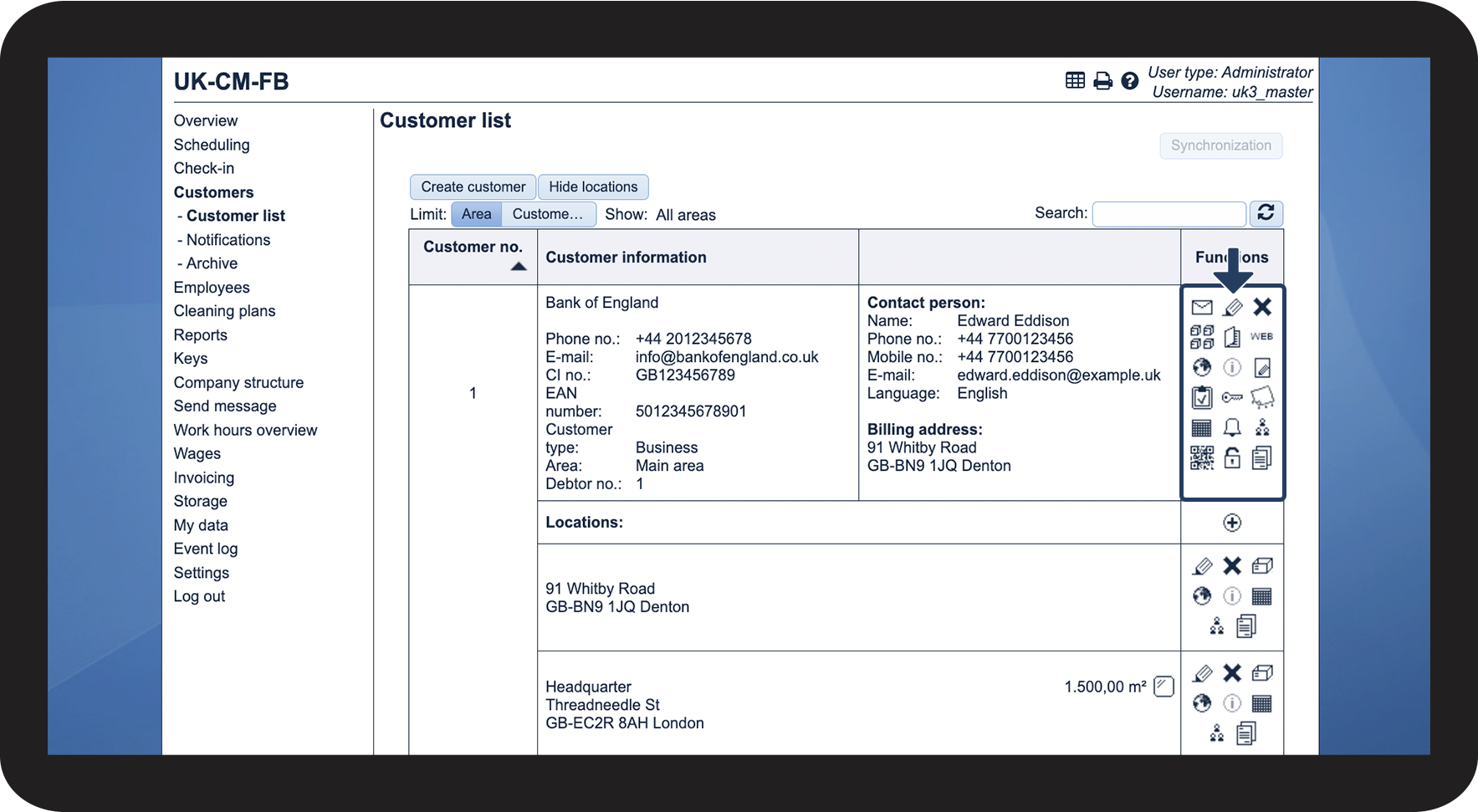Add a new location with plus icon
Image resolution: width=1478 pixels, height=812 pixels.
click(x=1232, y=523)
